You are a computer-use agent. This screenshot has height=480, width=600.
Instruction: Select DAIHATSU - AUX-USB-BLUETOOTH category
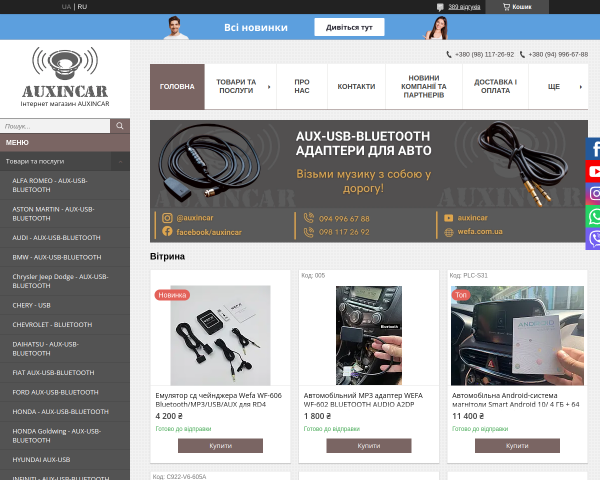click(65, 349)
